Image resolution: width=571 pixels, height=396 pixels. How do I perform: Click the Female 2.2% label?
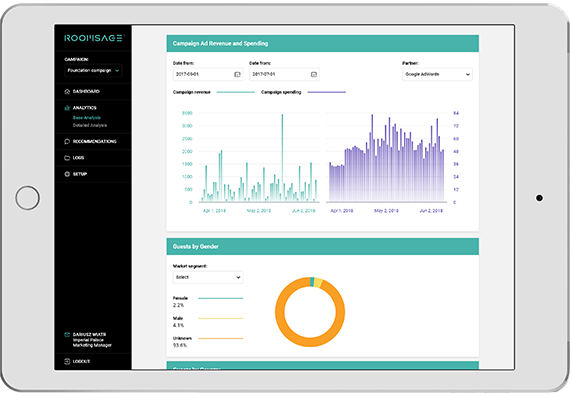[x=180, y=302]
